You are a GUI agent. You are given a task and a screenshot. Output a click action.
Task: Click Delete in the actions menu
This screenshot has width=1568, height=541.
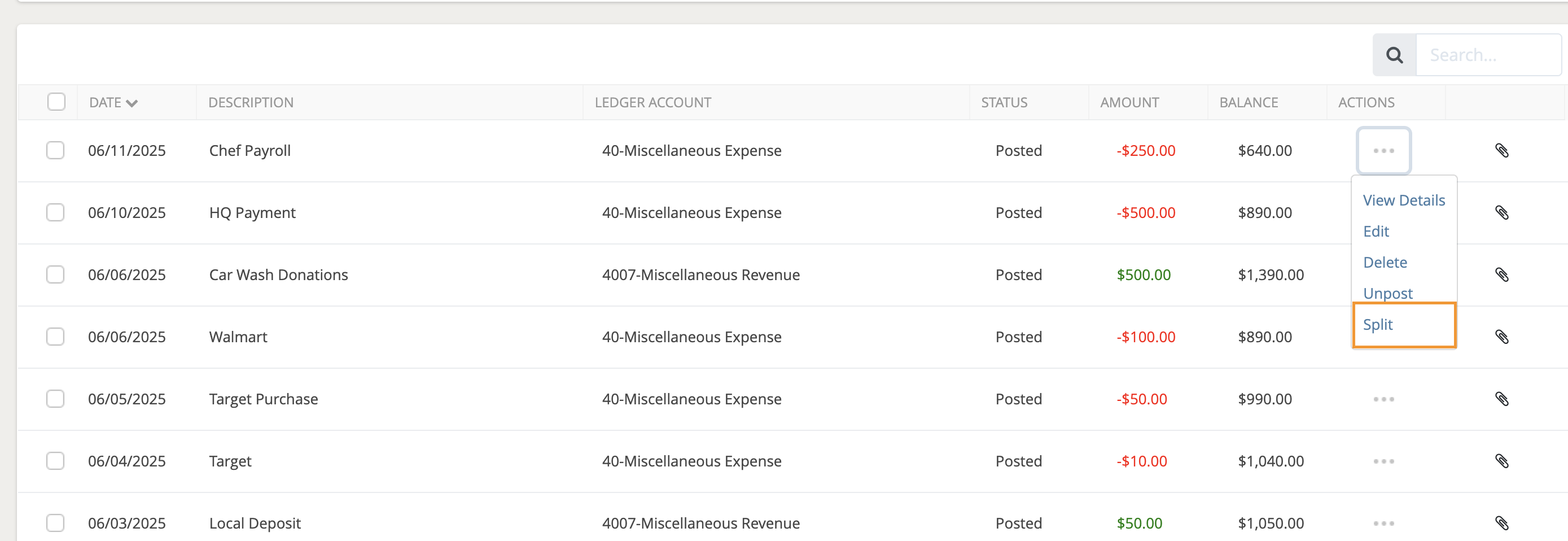pyautogui.click(x=1385, y=262)
